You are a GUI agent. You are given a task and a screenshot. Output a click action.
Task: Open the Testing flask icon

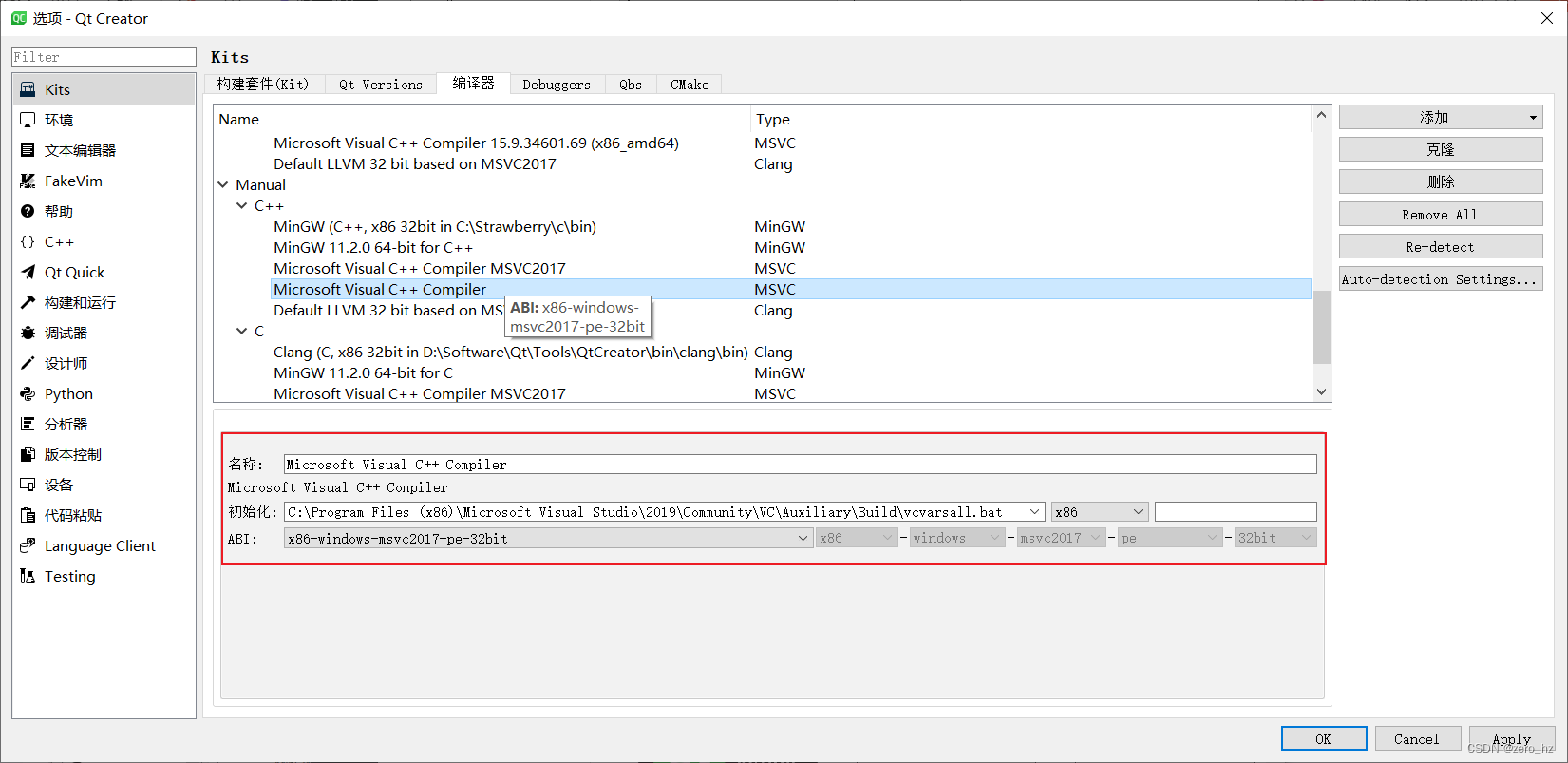click(x=28, y=576)
